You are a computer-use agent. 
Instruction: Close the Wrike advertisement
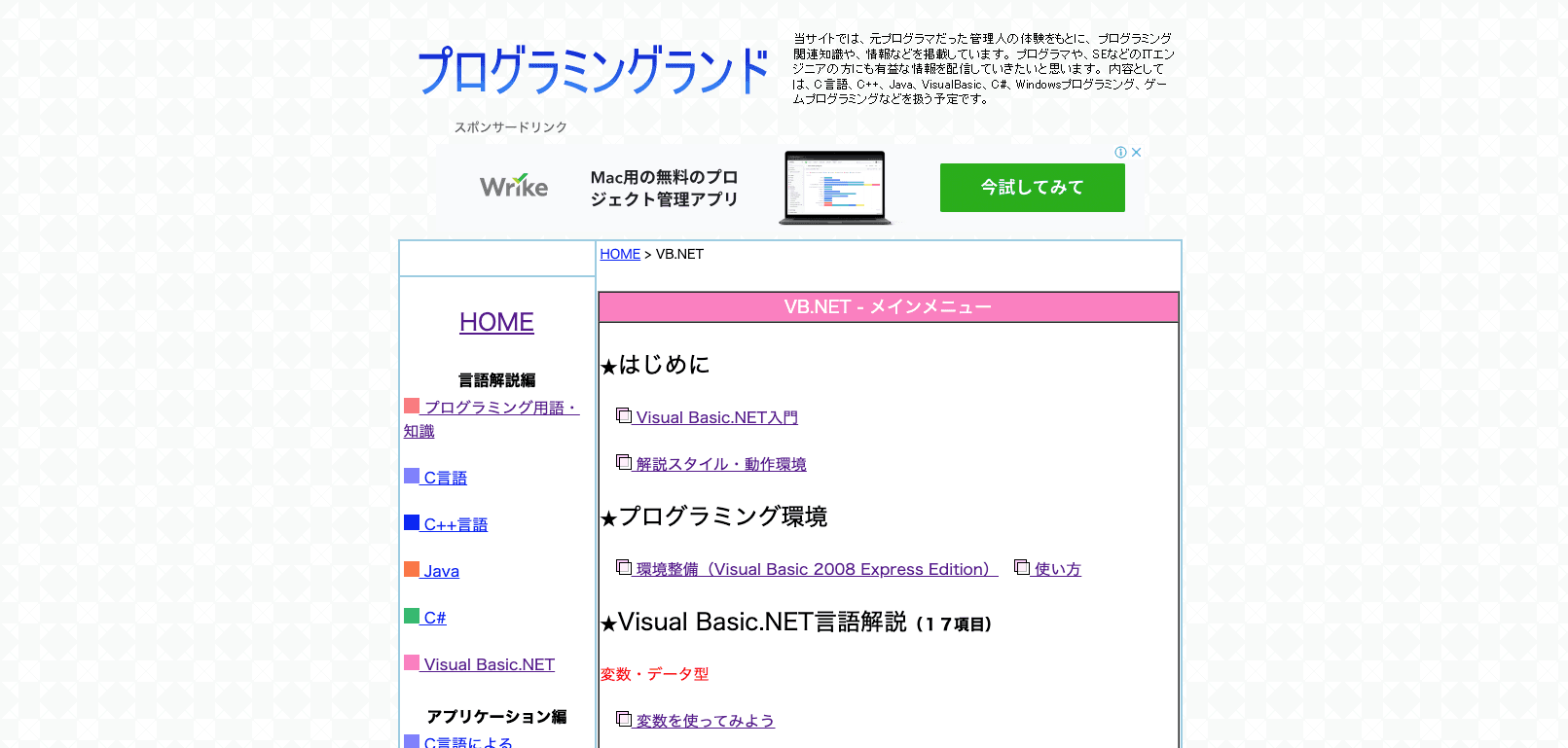(1136, 153)
